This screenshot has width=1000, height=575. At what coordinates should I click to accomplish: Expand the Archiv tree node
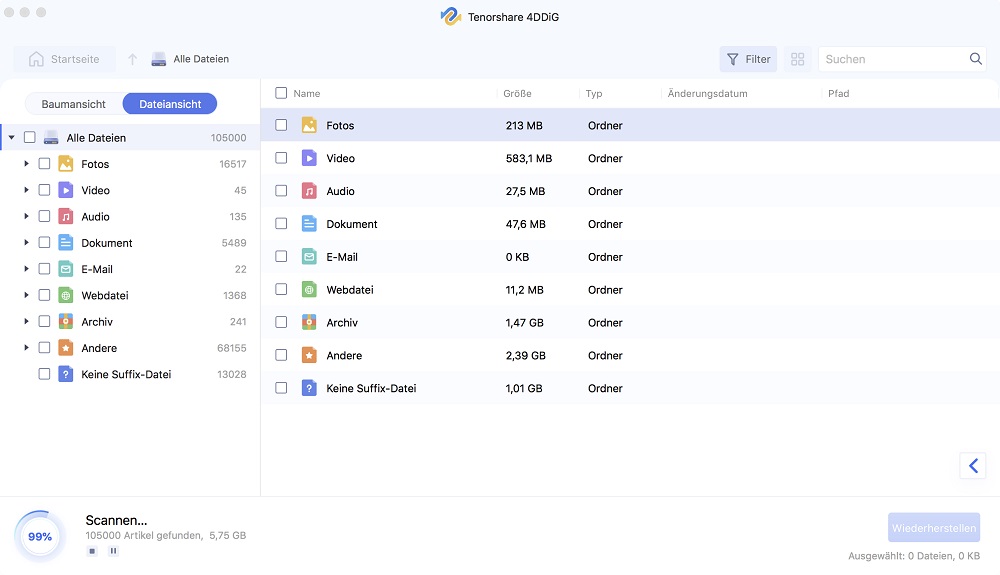click(26, 322)
